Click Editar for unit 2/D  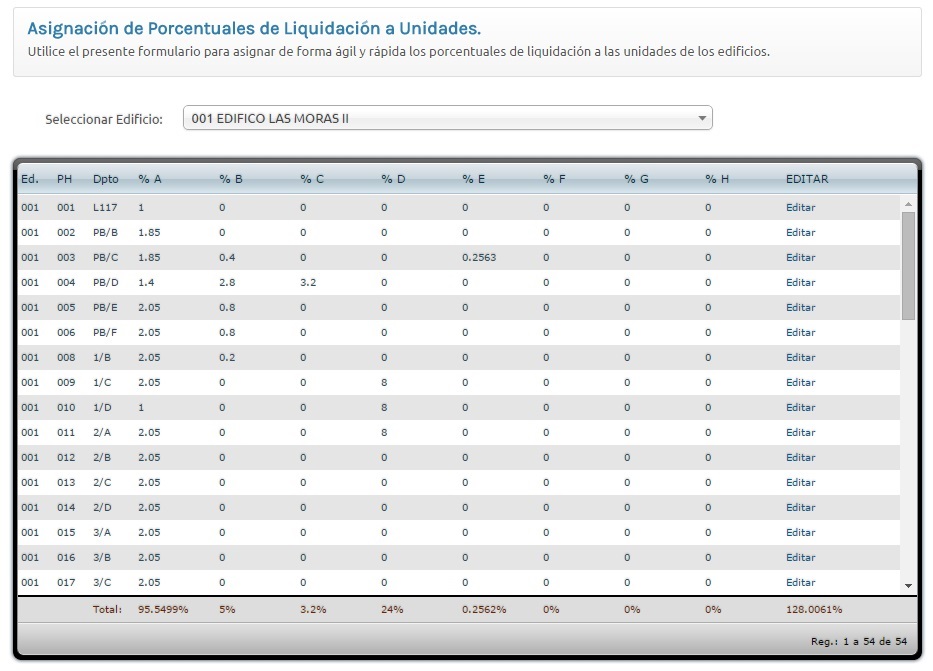point(800,507)
